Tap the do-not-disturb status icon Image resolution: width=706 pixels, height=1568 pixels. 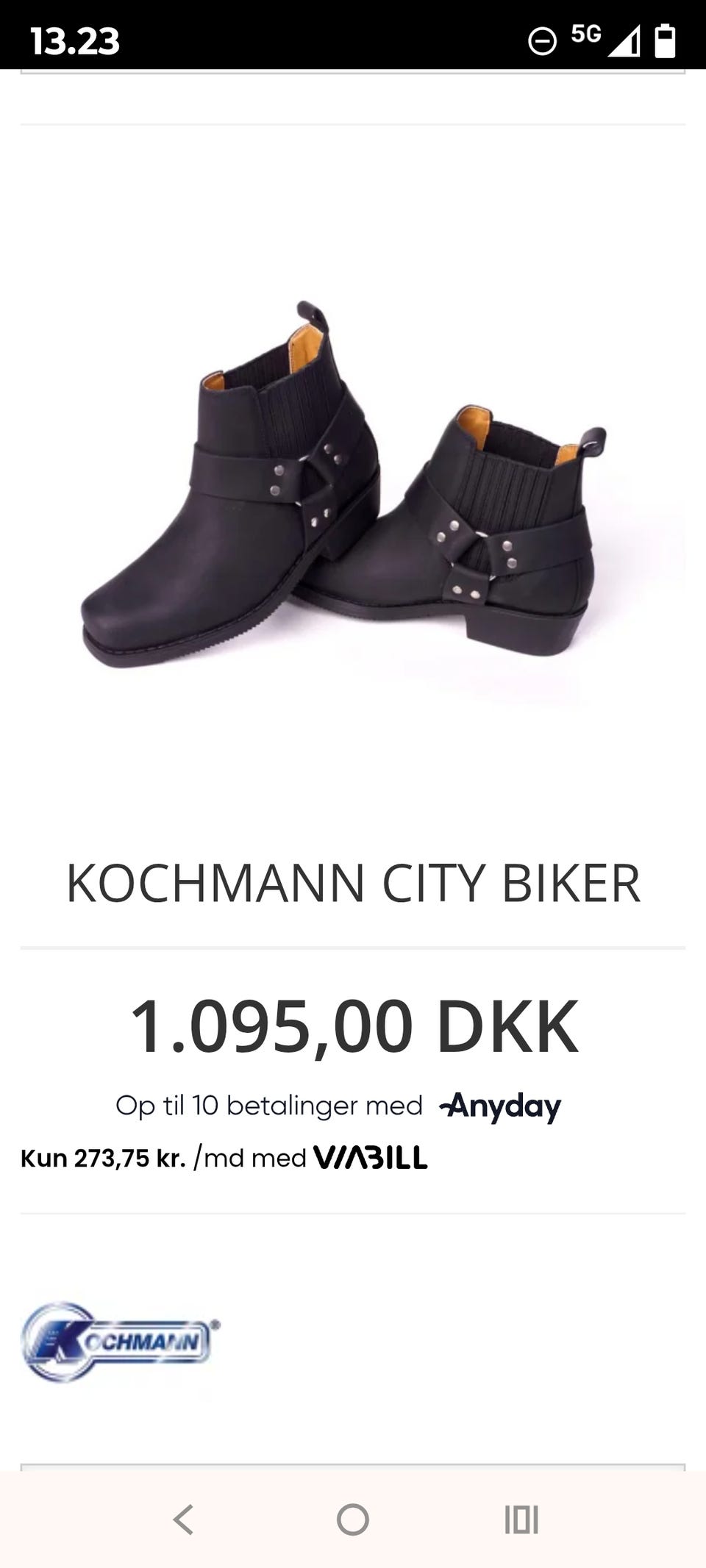click(x=543, y=40)
